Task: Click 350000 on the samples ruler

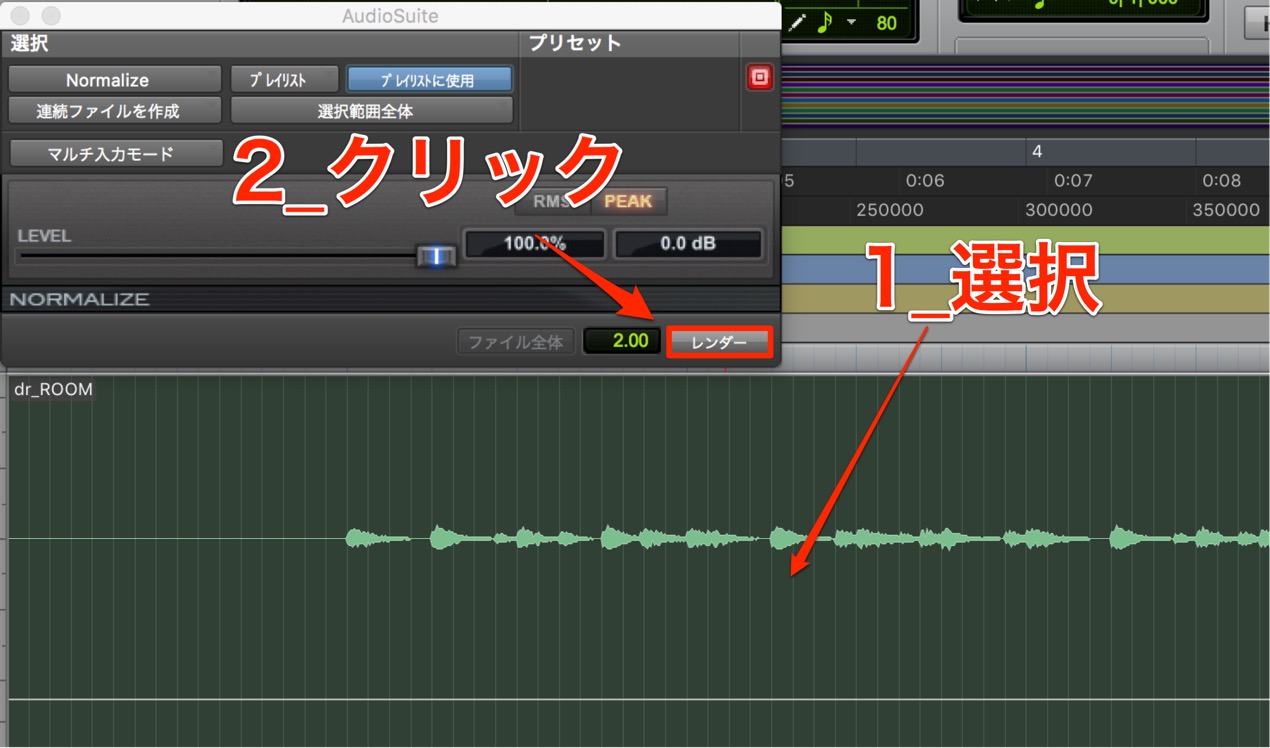Action: tap(1226, 210)
